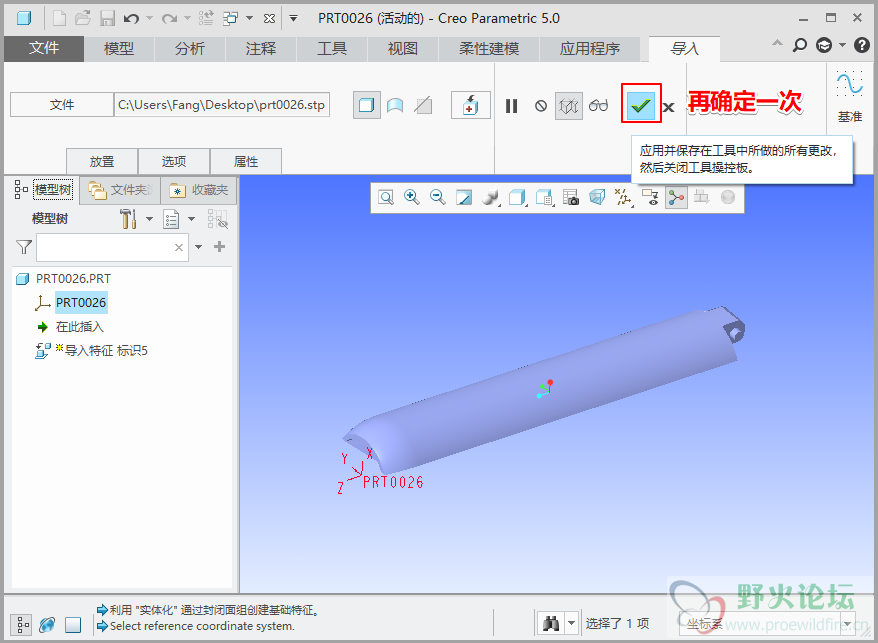The width and height of the screenshot is (878, 643).
Task: Switch to the 注释 ribbon tab
Action: click(x=261, y=49)
